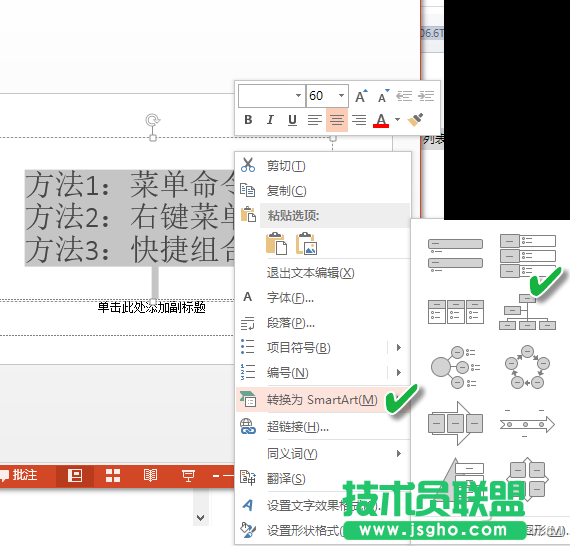Toggle italic formatting in mini toolbar
Screen dimensions: 570x546
(x=270, y=120)
